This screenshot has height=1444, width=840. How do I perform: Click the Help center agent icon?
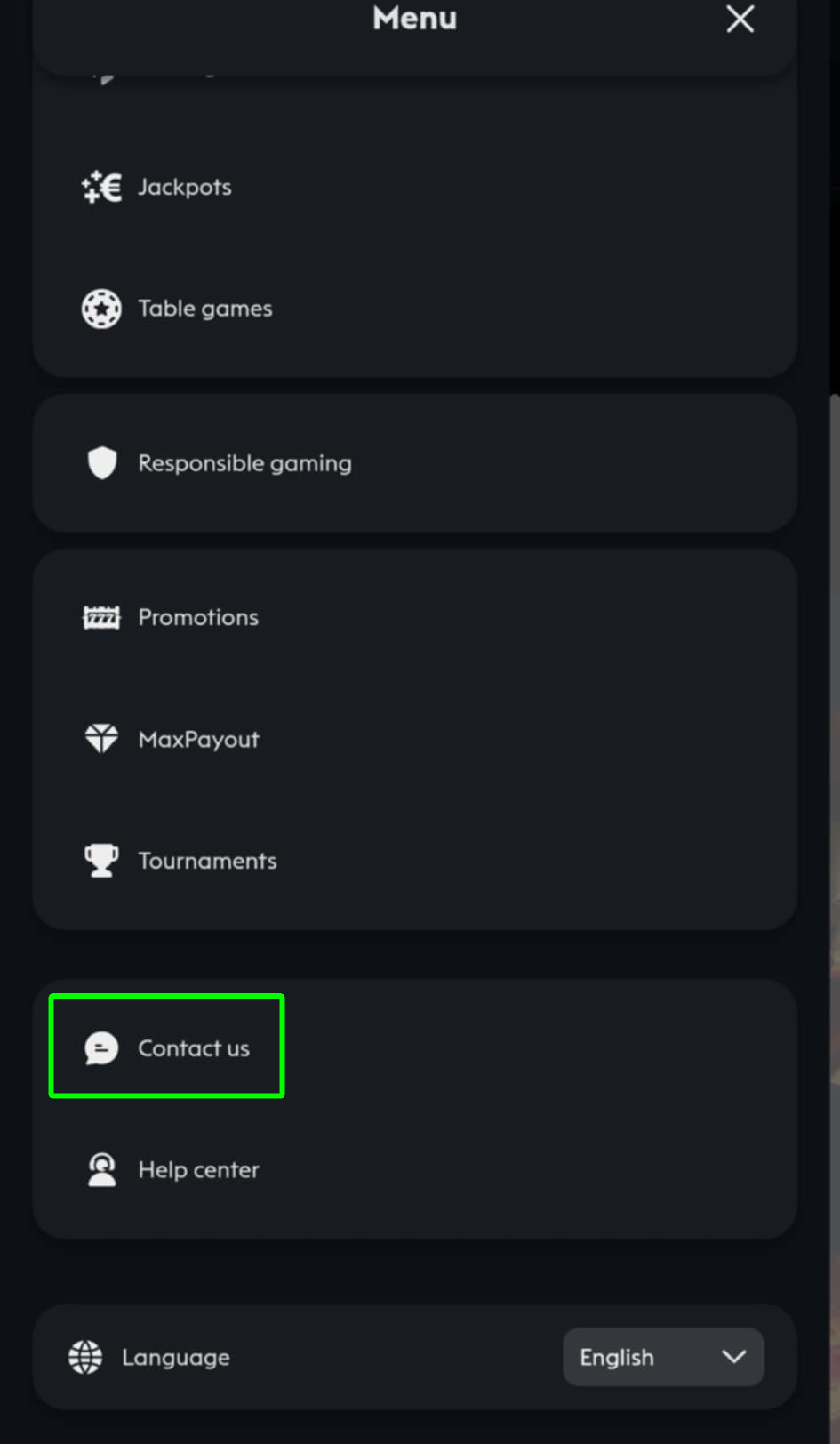pyautogui.click(x=102, y=1170)
